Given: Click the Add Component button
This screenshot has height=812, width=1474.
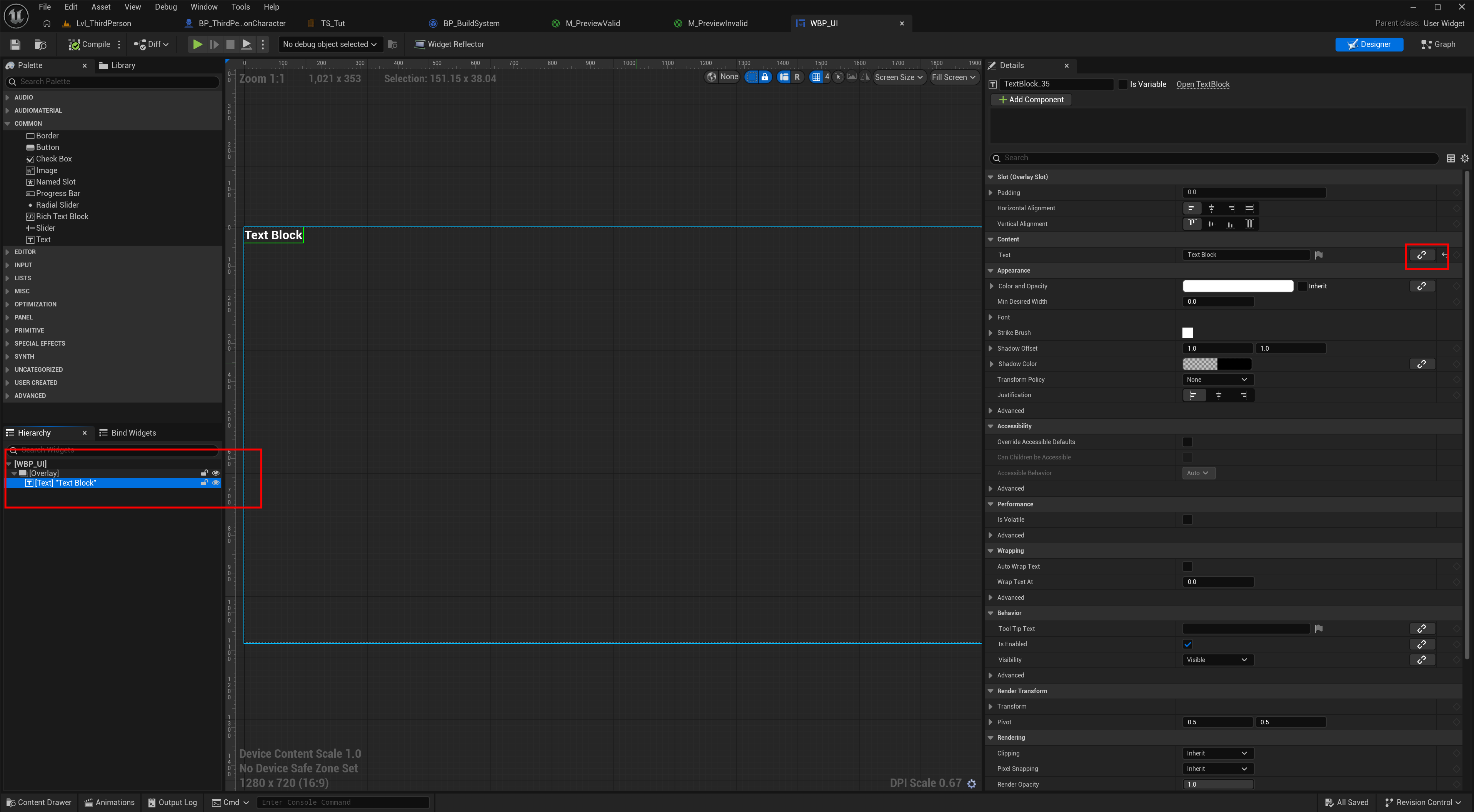Looking at the screenshot, I should [1031, 100].
